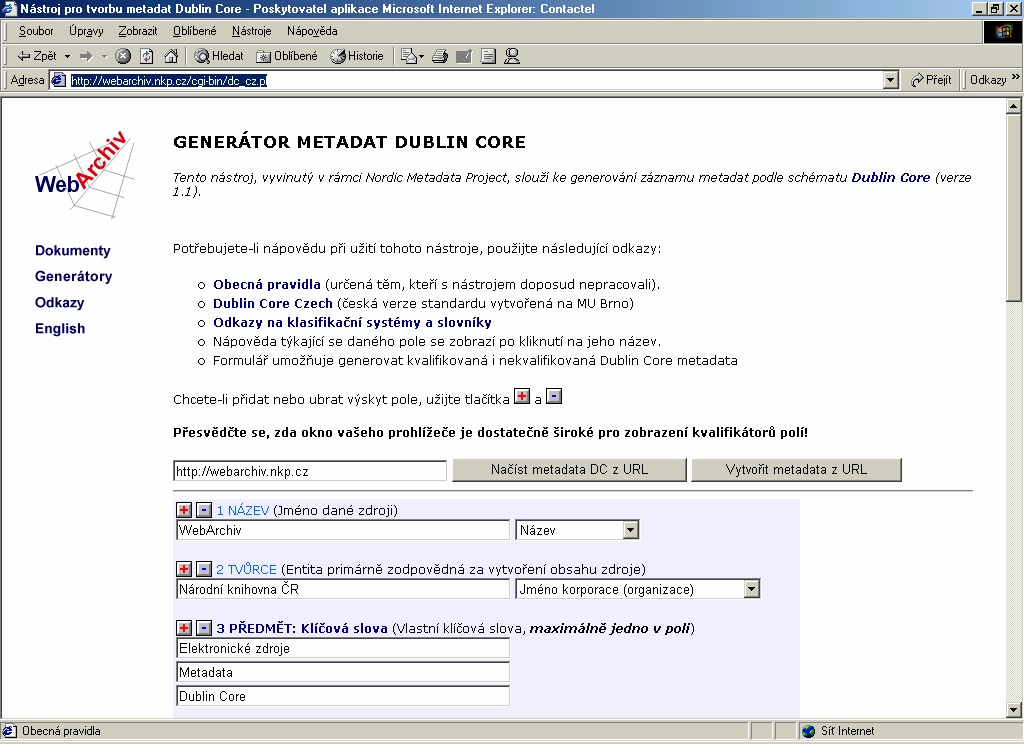This screenshot has width=1024, height=744.
Task: Open the Generátory sidebar link
Action: (74, 276)
